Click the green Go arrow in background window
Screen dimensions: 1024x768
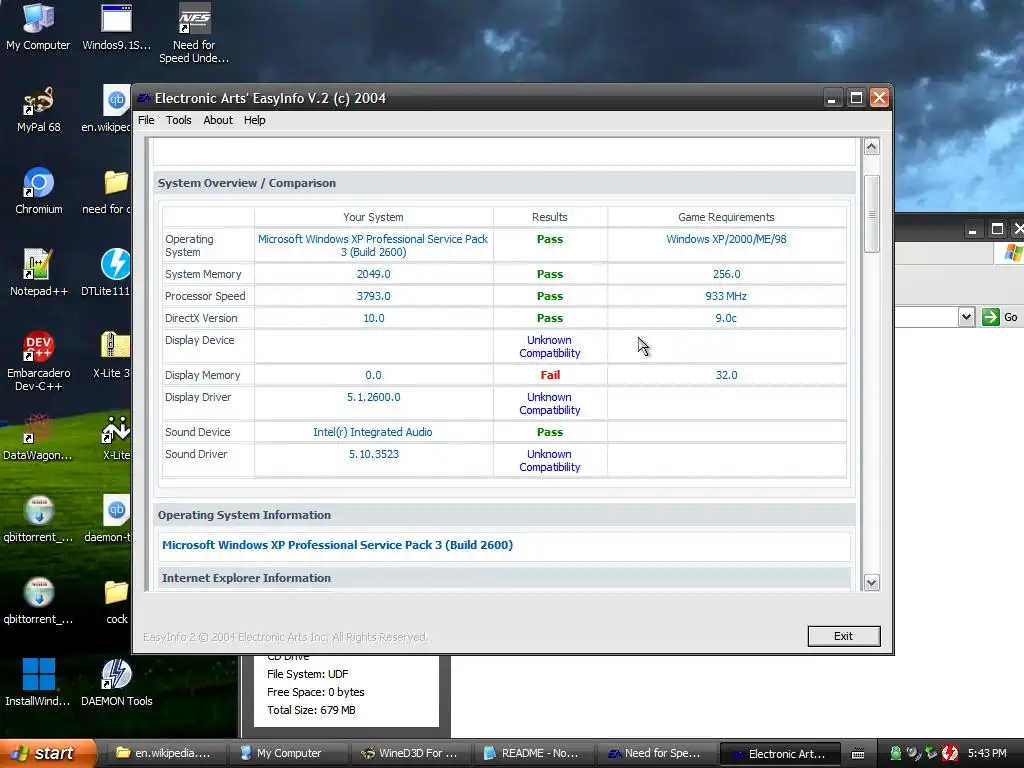click(x=991, y=317)
